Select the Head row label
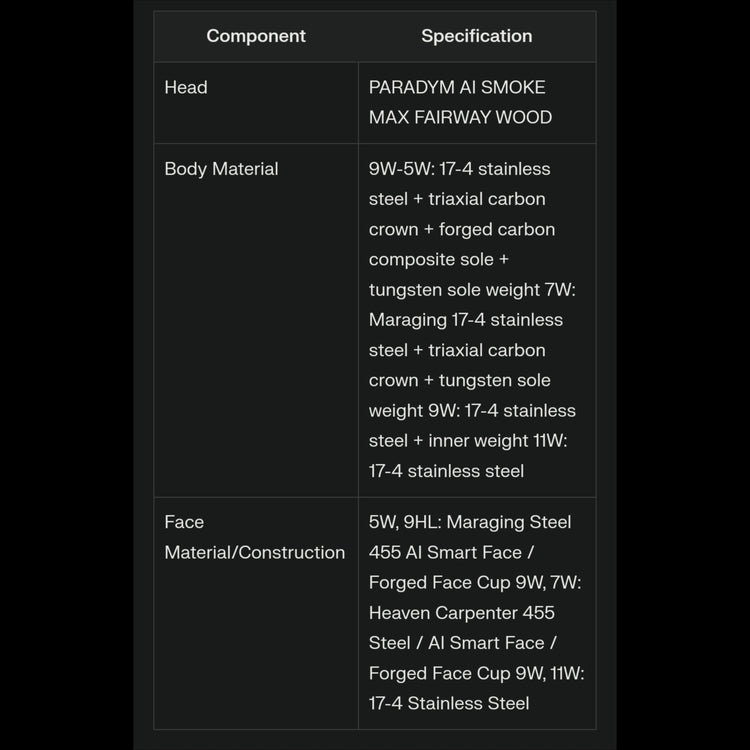Image resolution: width=750 pixels, height=750 pixels. click(x=186, y=87)
